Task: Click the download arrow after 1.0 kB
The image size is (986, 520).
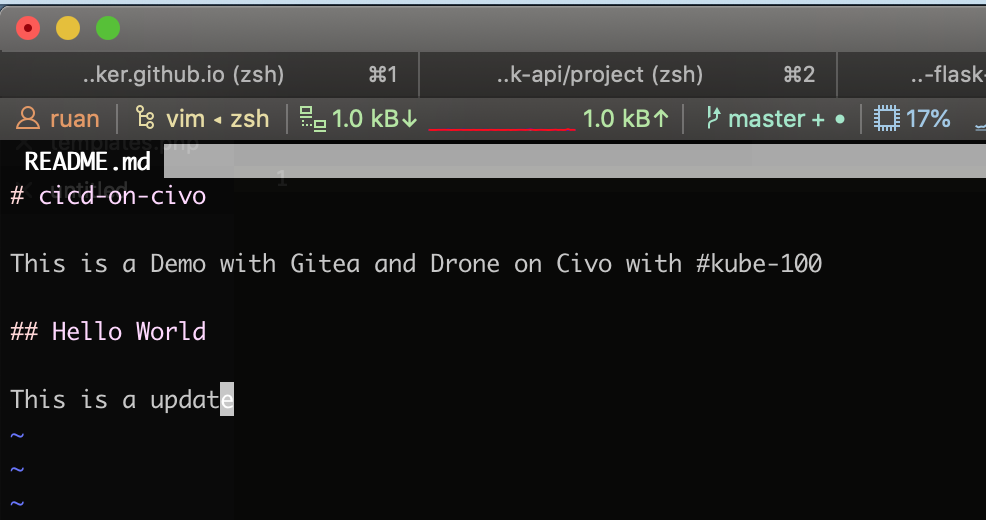Action: click(409, 118)
